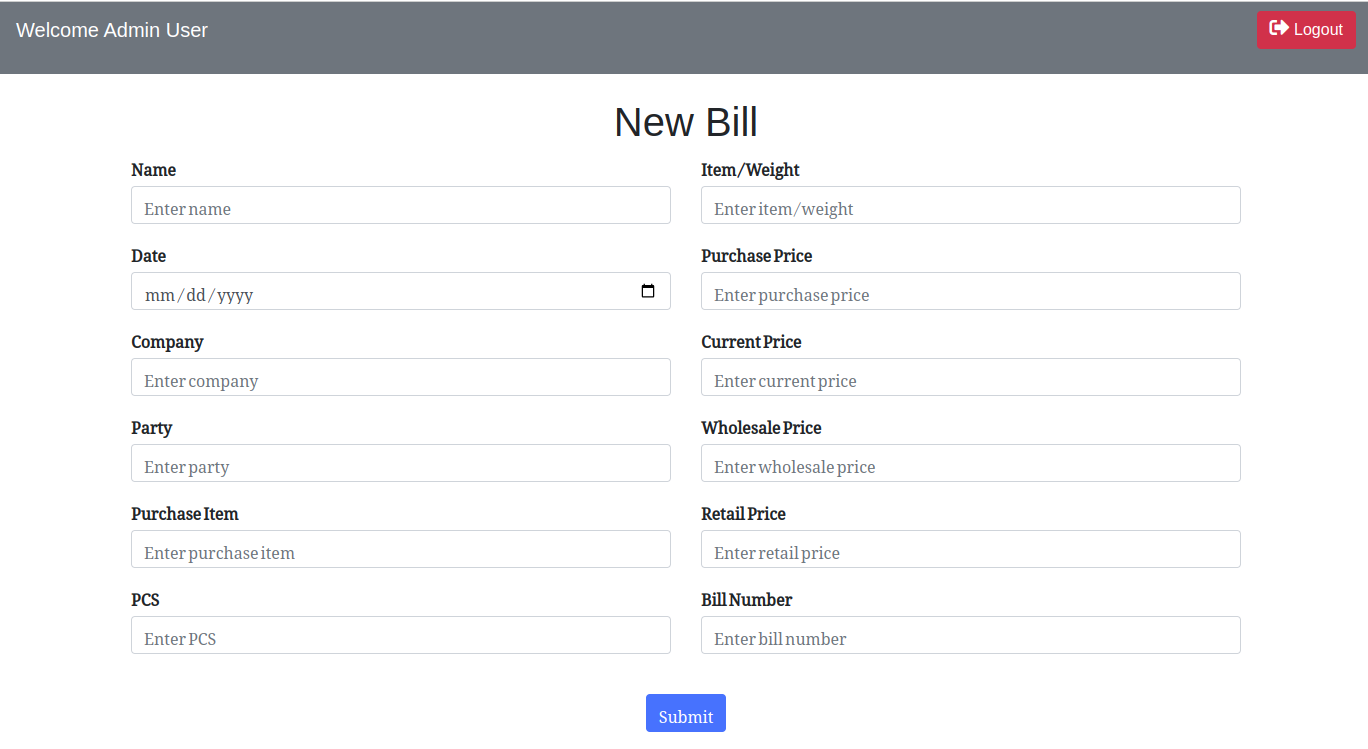Click the Logout button
The image size is (1368, 749).
tap(1306, 30)
